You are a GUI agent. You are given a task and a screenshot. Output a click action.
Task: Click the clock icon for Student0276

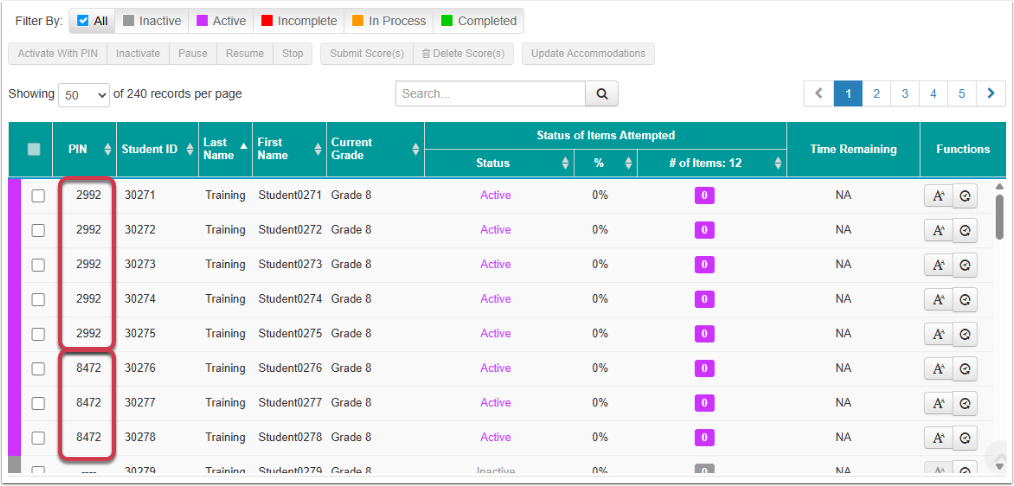(965, 369)
